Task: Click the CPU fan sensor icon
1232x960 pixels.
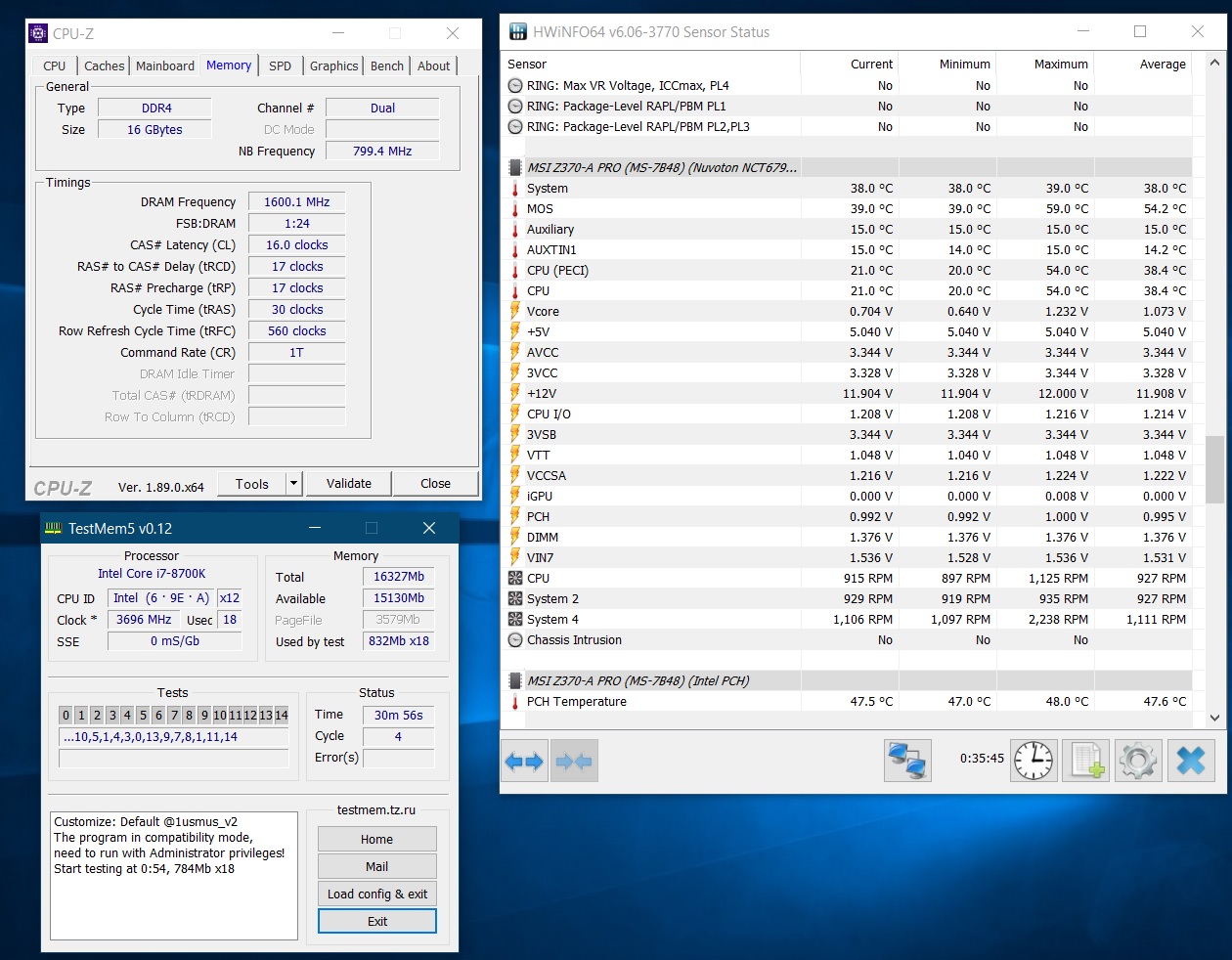Action: 515,578
